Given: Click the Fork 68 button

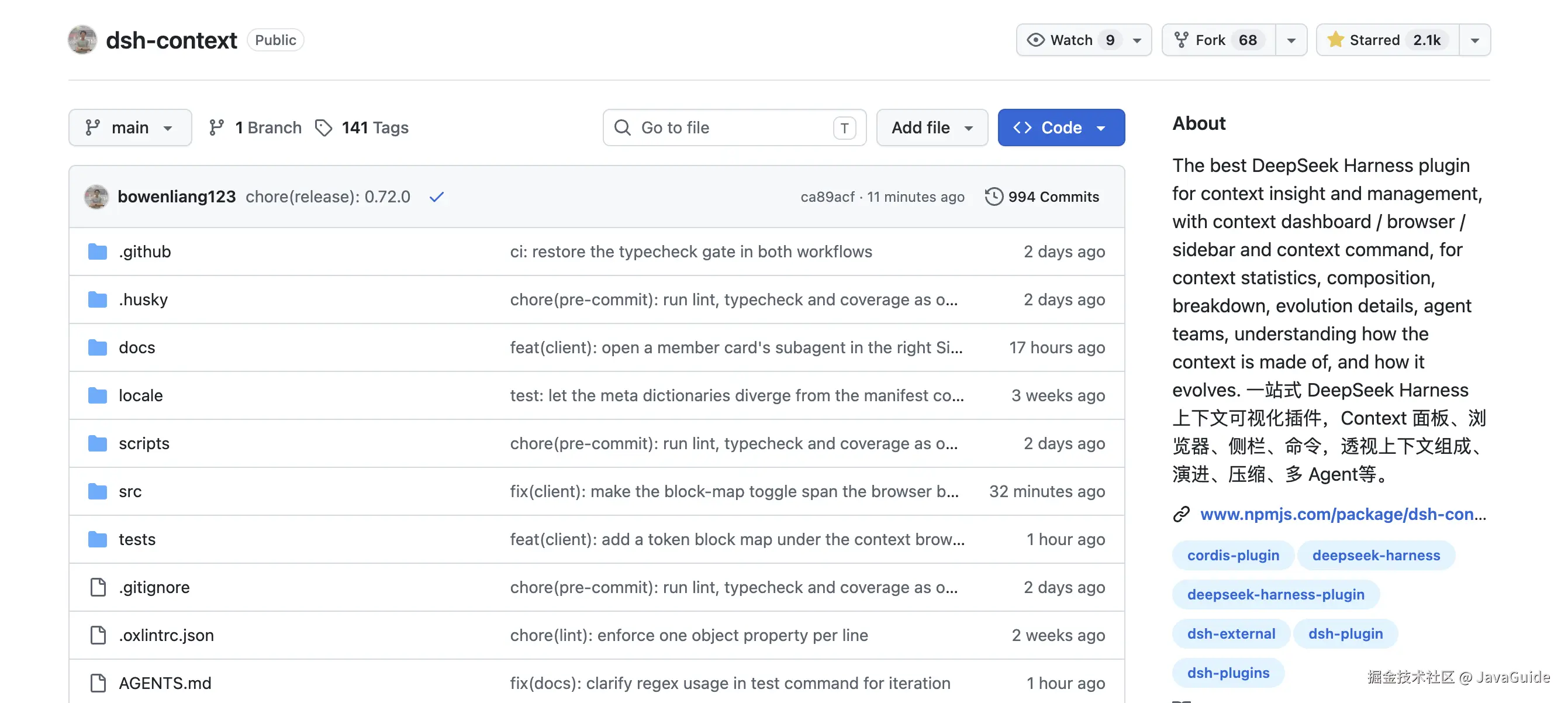Looking at the screenshot, I should [x=1218, y=40].
